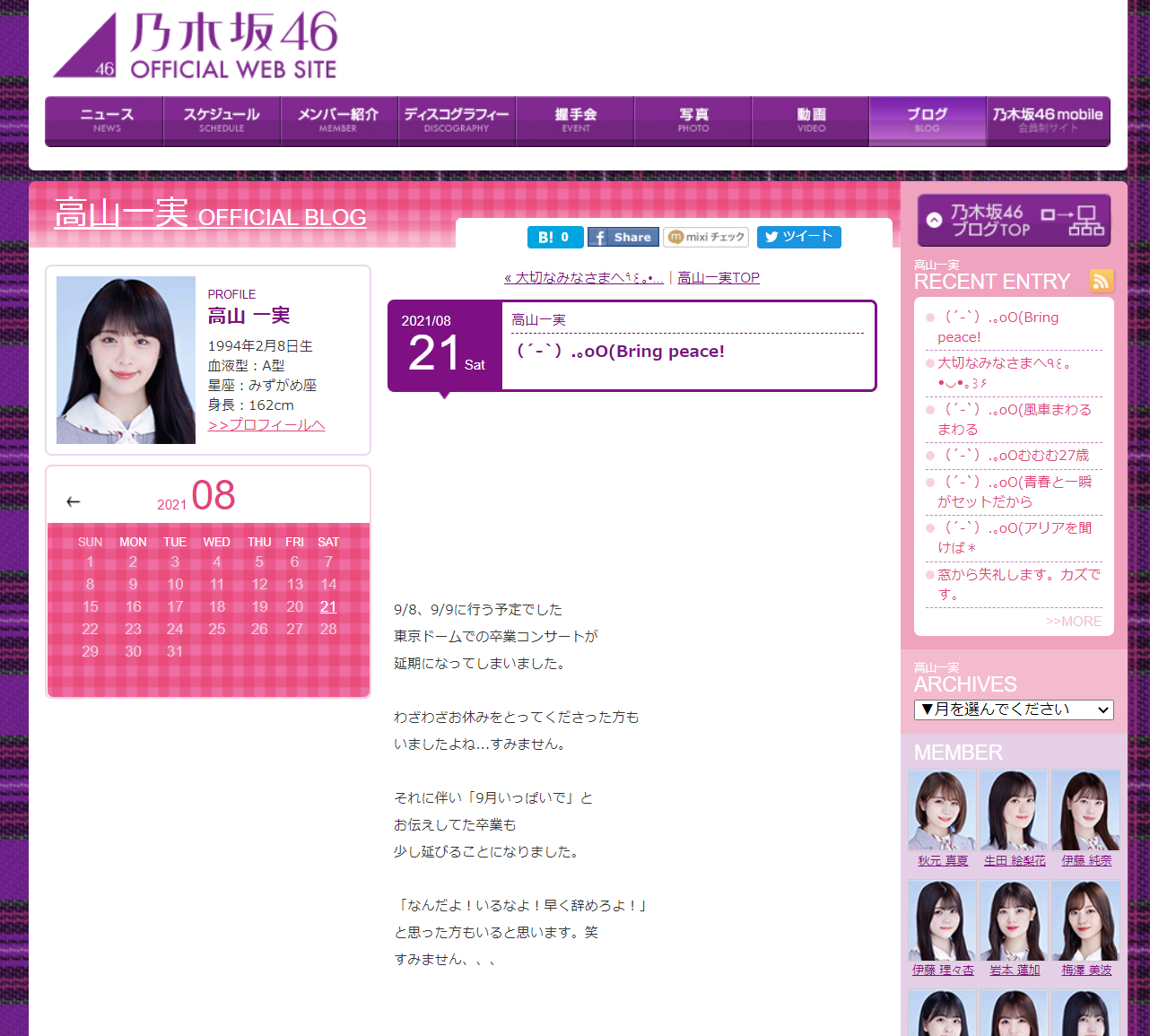The width and height of the screenshot is (1150, 1036).
Task: Share the post on Facebook
Action: click(623, 237)
